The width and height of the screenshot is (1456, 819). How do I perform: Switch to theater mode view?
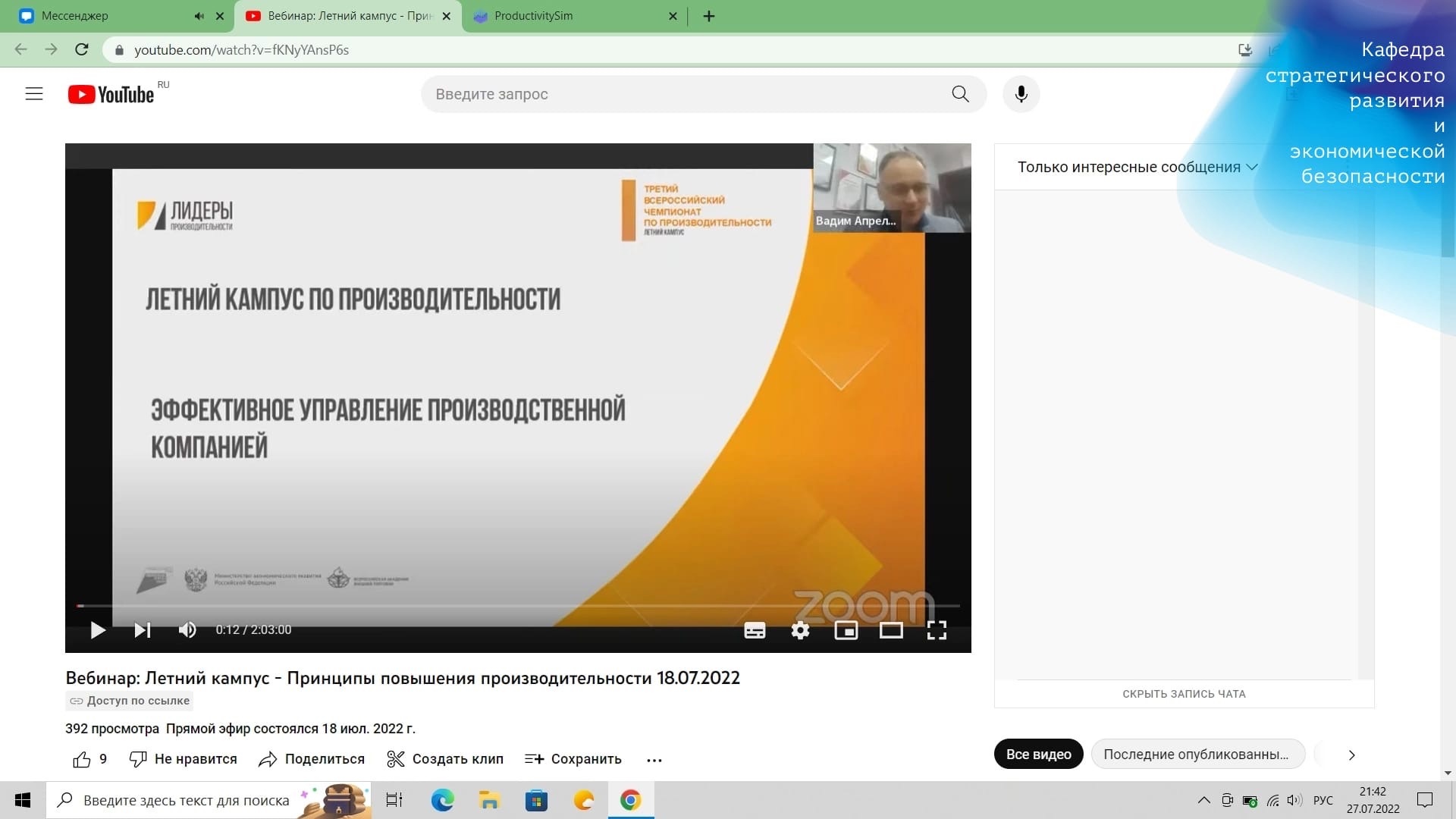pos(891,630)
